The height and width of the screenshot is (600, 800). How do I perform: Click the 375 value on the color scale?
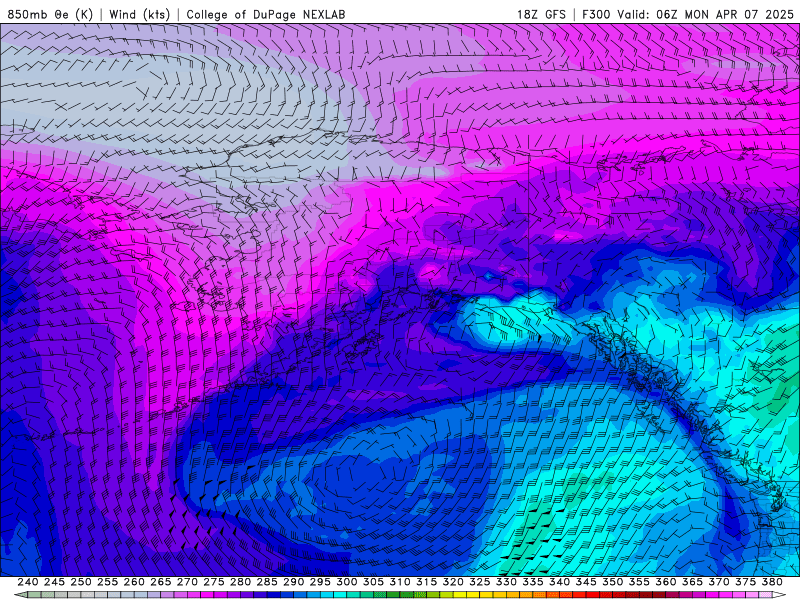[745, 582]
